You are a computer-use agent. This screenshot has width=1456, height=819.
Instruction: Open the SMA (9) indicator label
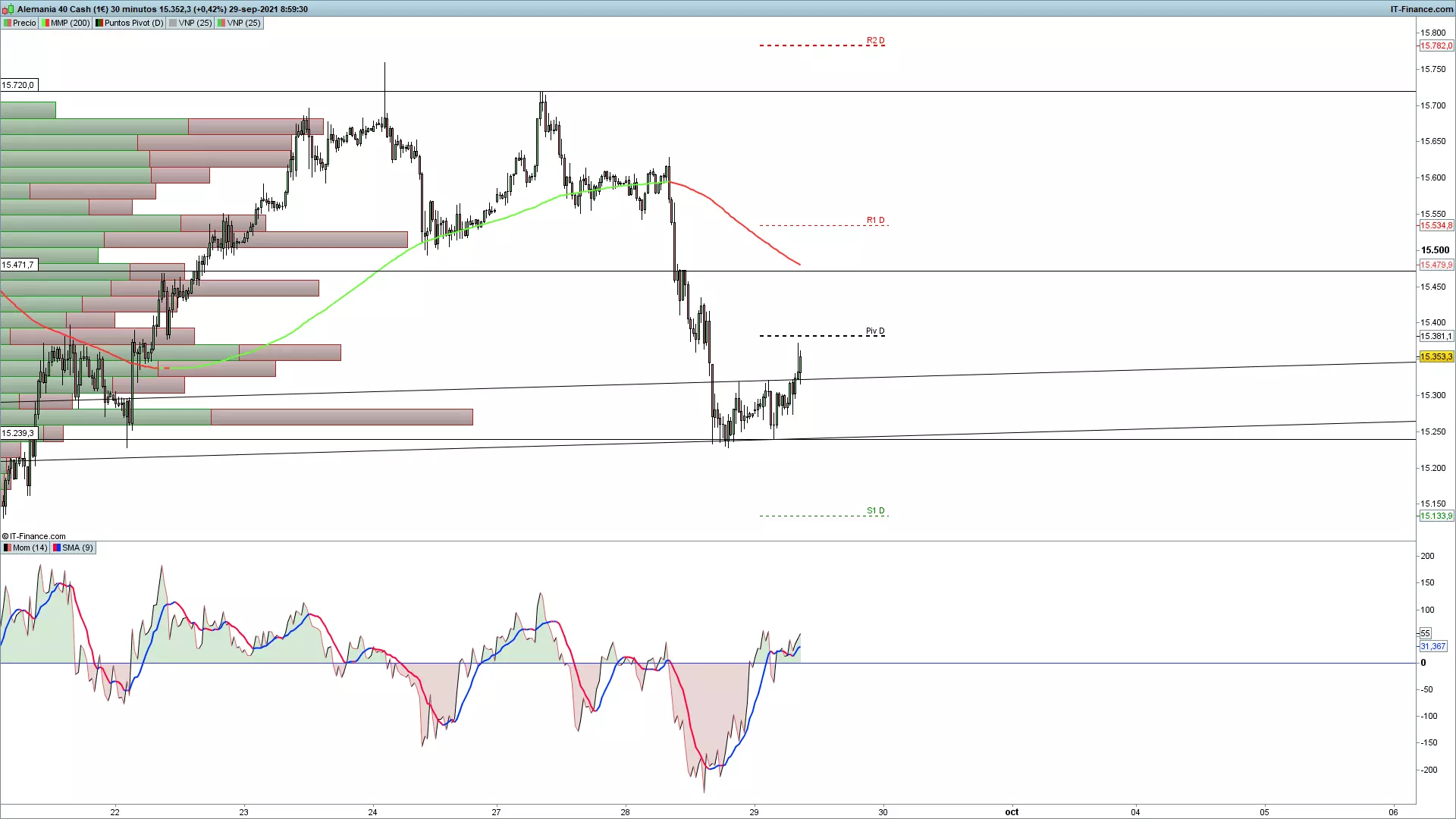tap(74, 548)
